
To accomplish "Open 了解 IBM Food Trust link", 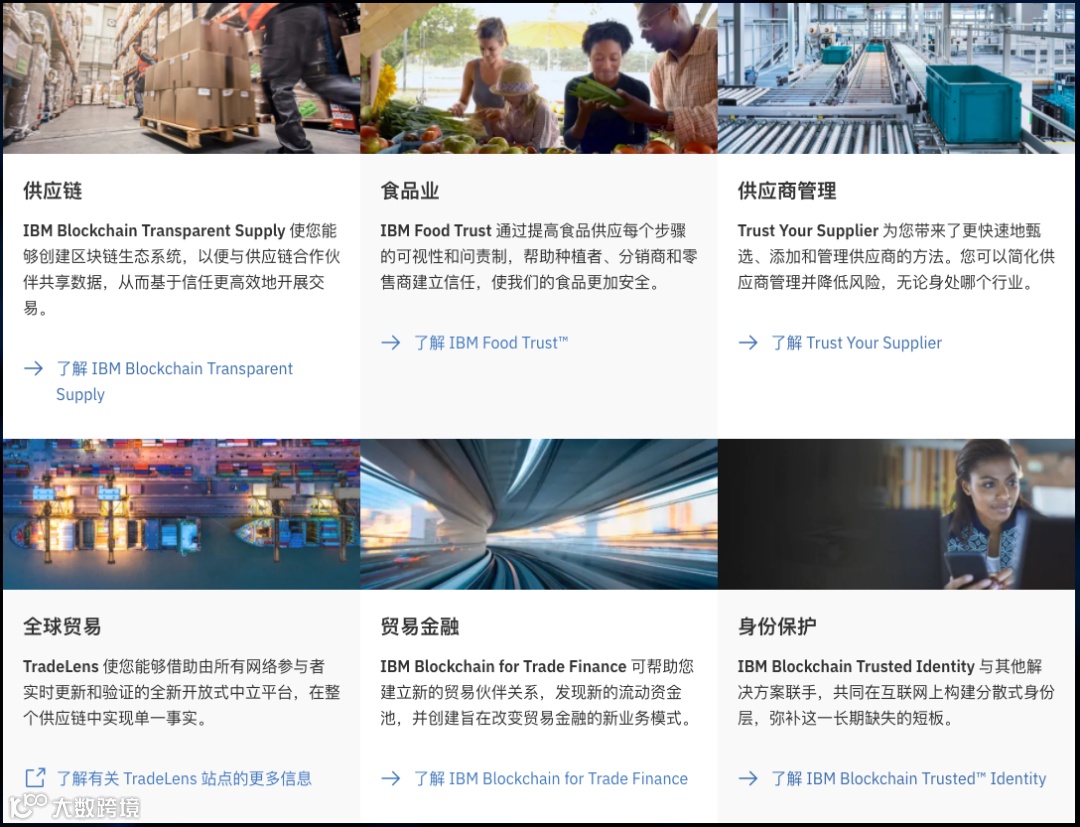I will coord(491,342).
